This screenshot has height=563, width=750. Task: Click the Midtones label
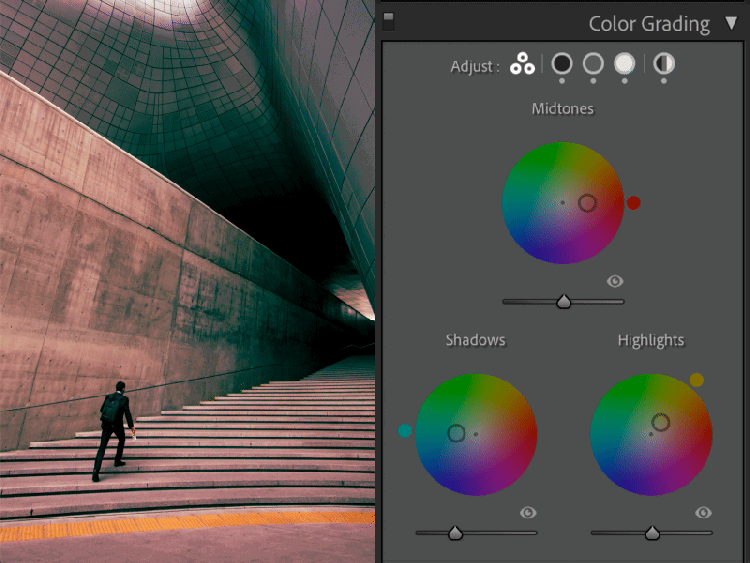(x=562, y=109)
